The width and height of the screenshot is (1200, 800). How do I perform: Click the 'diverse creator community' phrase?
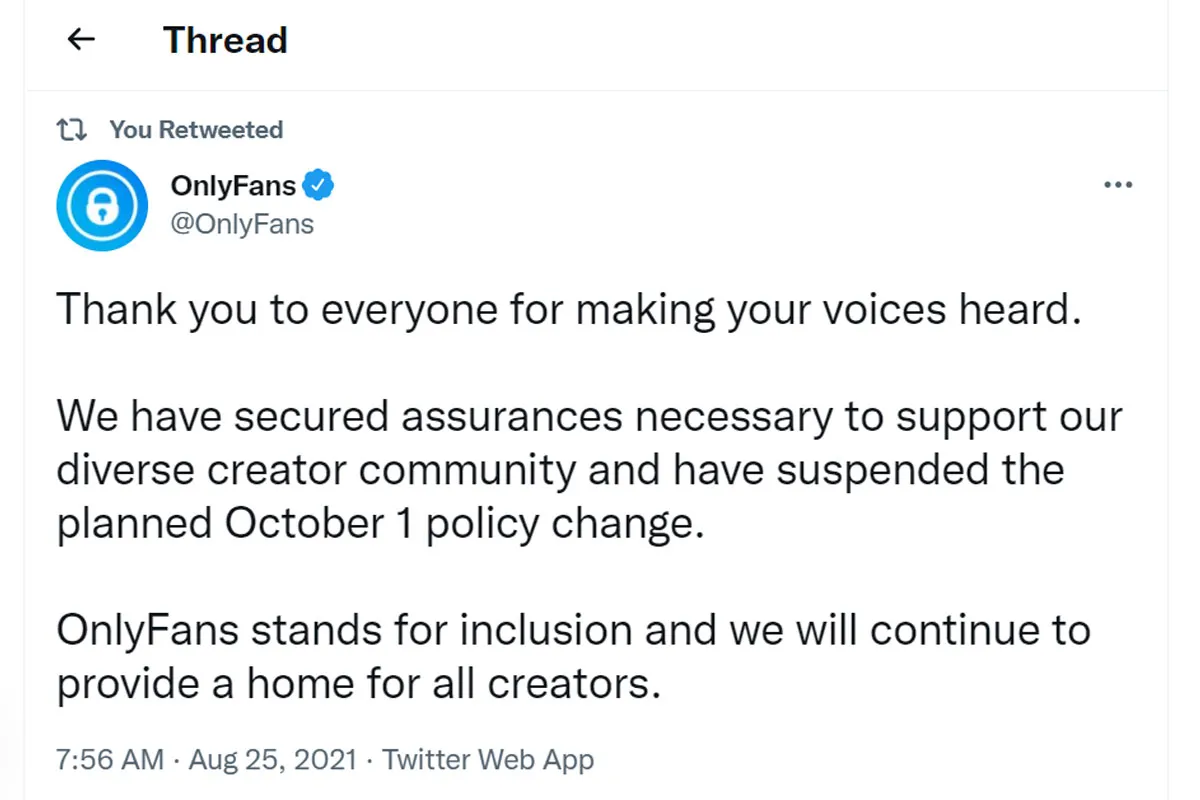316,471
